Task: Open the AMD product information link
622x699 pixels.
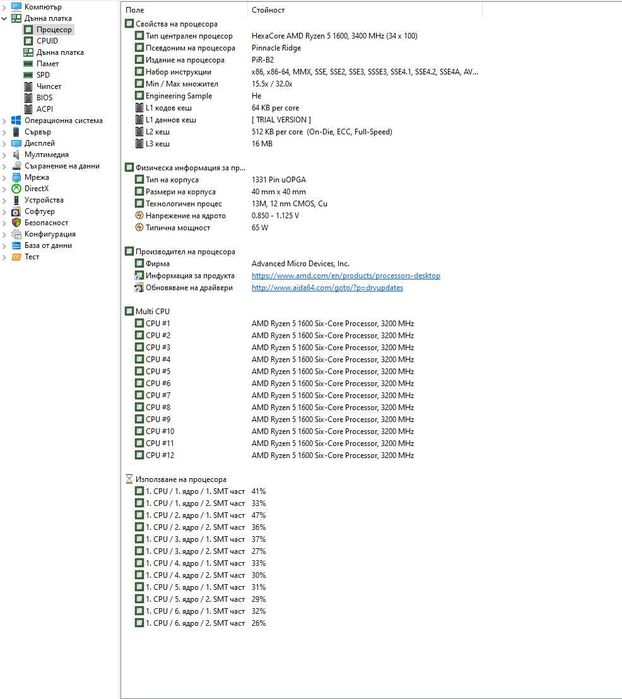Action: (346, 275)
